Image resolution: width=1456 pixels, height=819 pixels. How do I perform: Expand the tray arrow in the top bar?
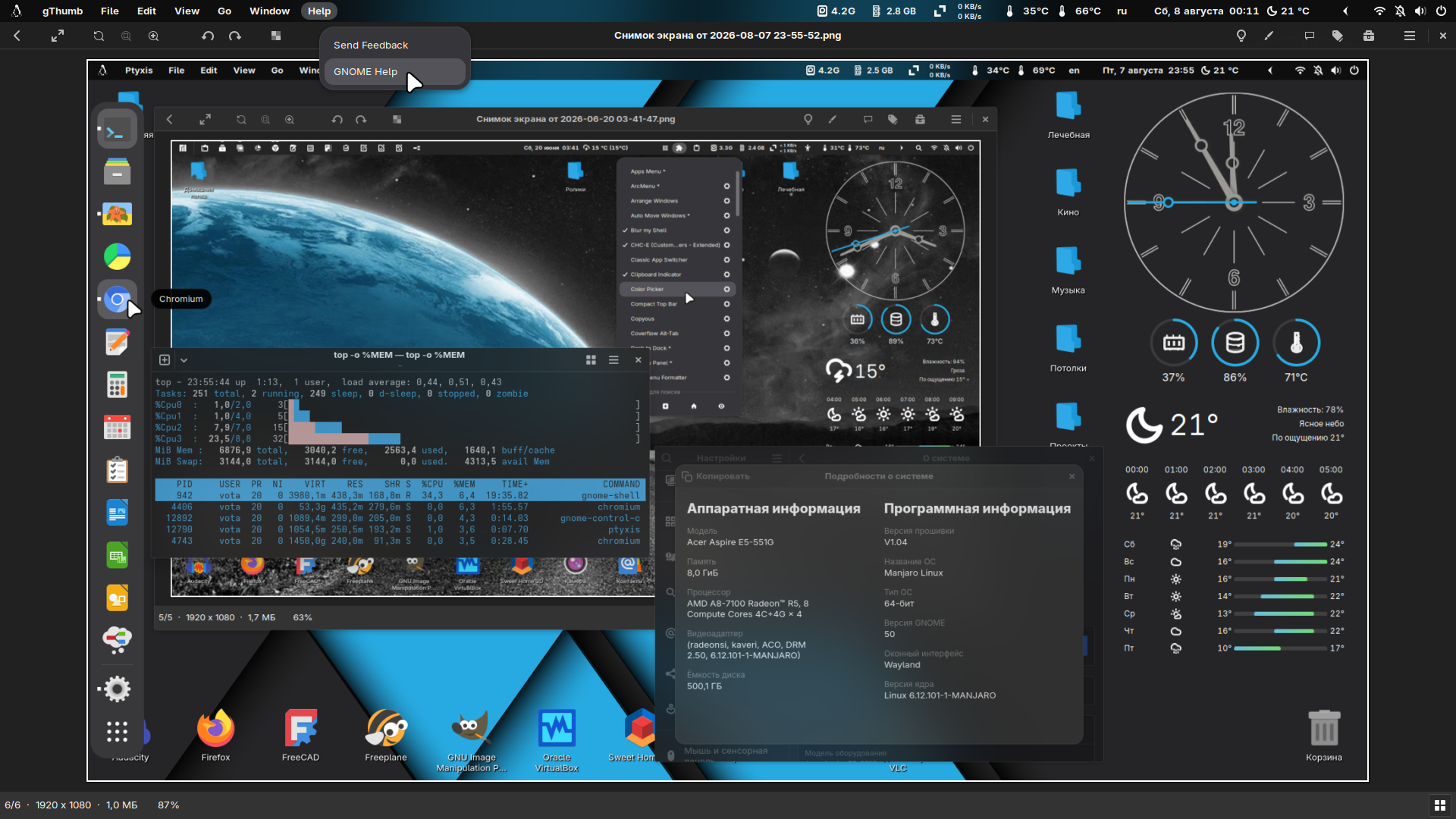point(1345,11)
